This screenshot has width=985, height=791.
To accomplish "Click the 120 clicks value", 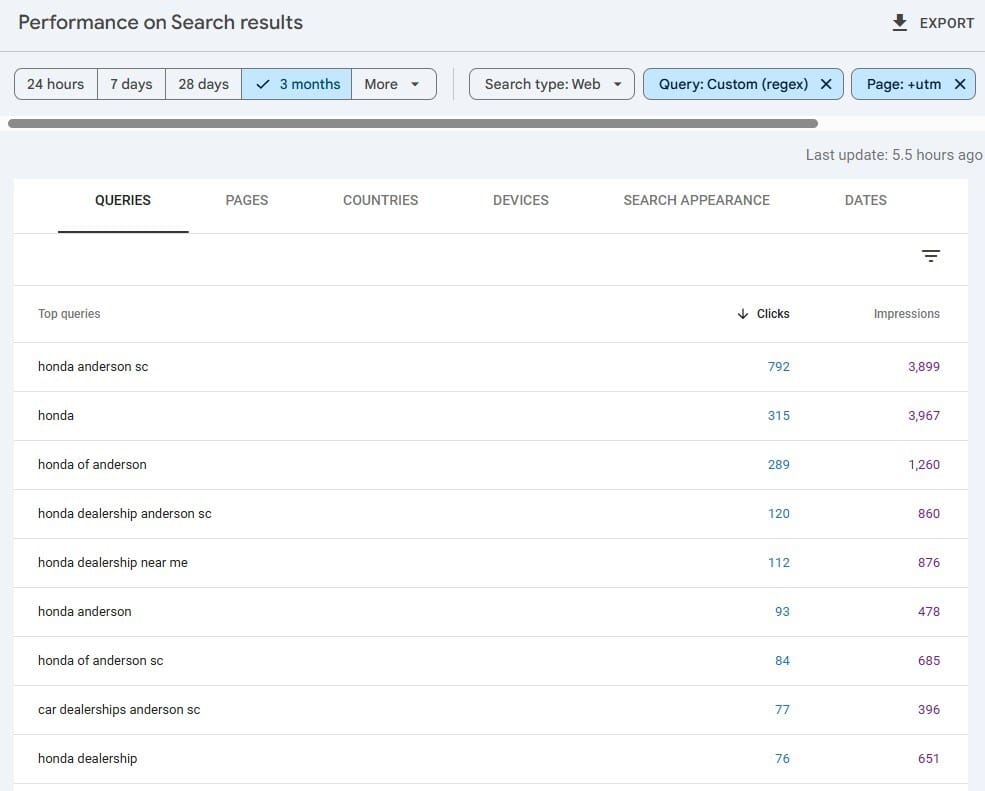I will [778, 514].
